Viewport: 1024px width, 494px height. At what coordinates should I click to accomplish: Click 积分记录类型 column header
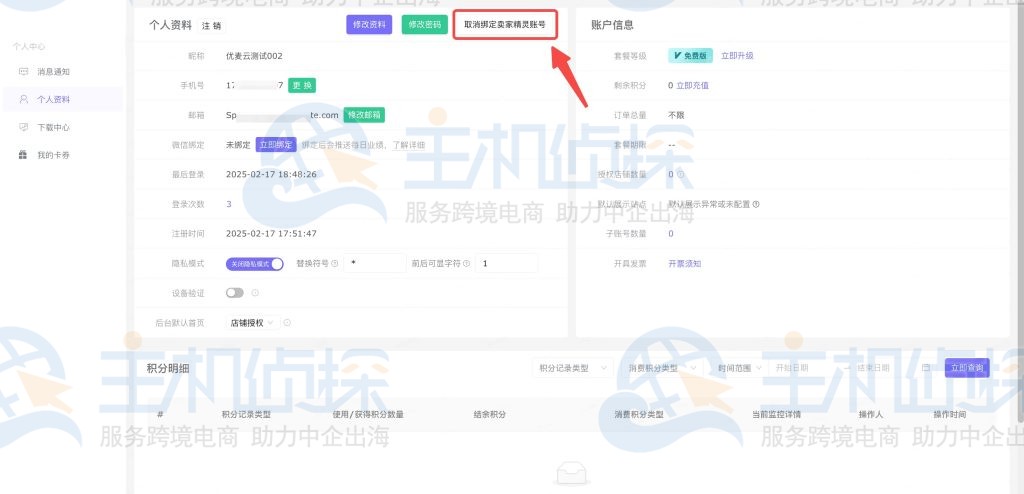(x=246, y=414)
